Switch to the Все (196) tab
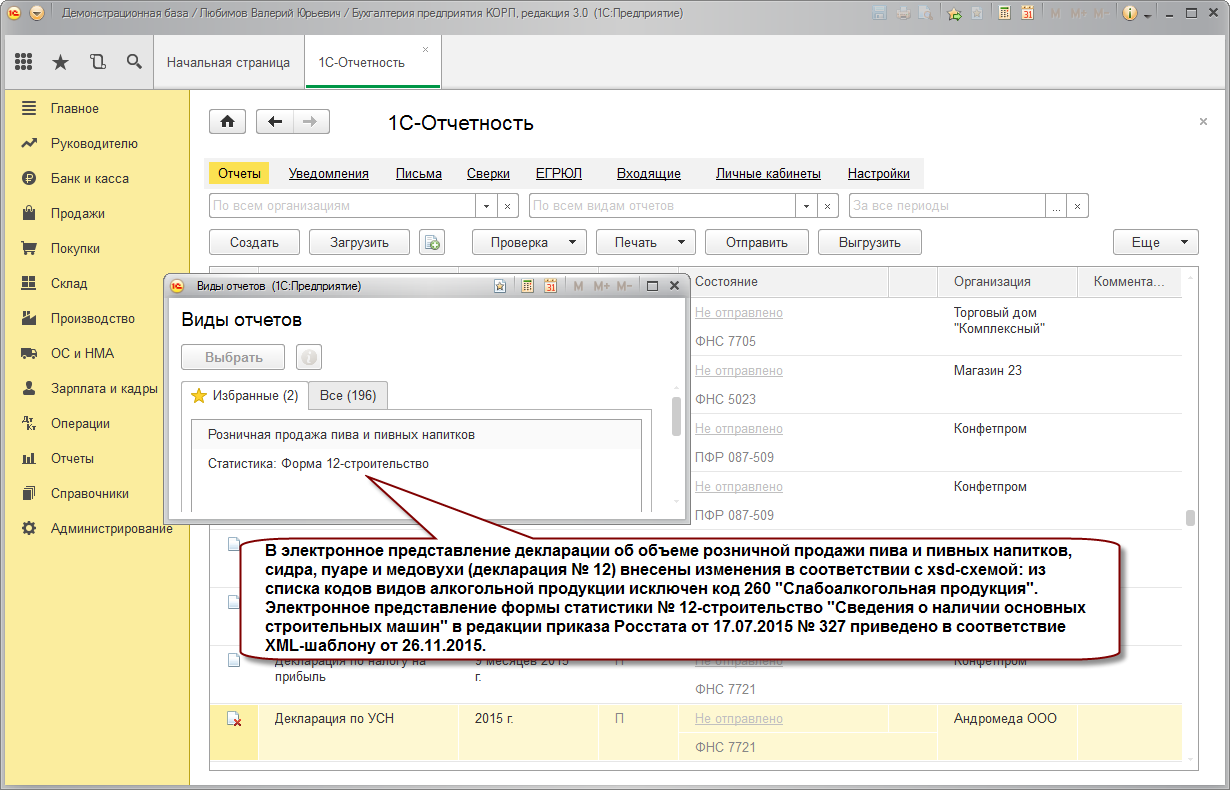 (x=348, y=395)
